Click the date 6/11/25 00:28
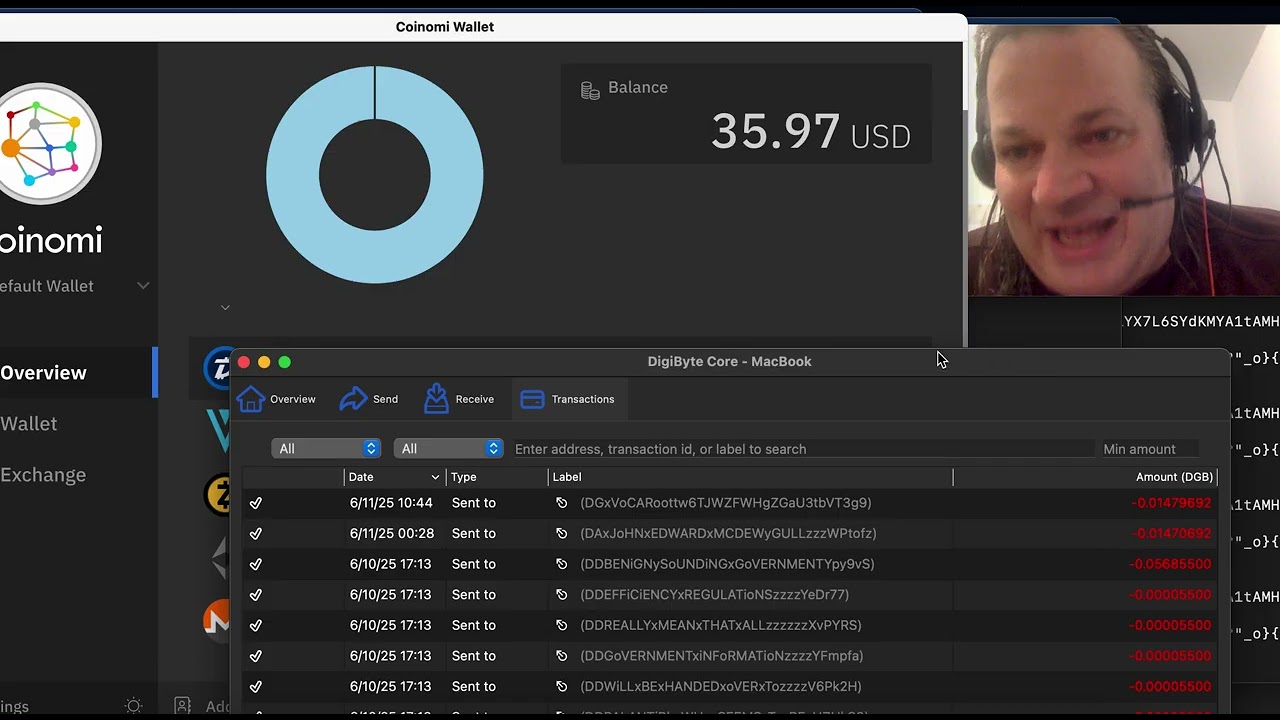 click(391, 533)
